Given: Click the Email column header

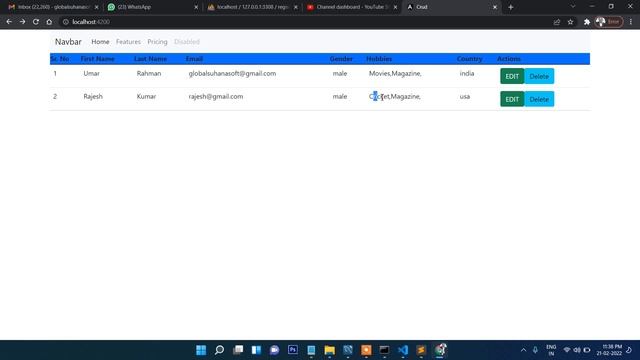Looking at the screenshot, I should pos(194,59).
